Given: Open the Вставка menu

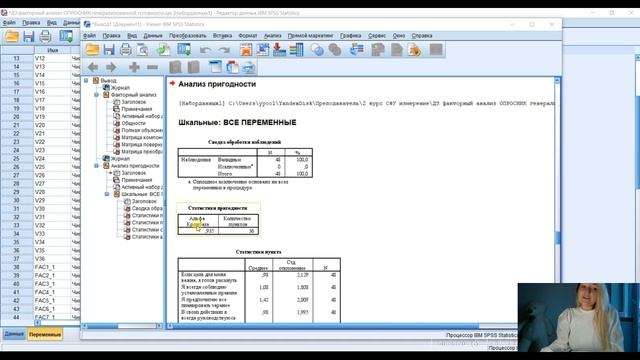Looking at the screenshot, I should click(x=222, y=36).
